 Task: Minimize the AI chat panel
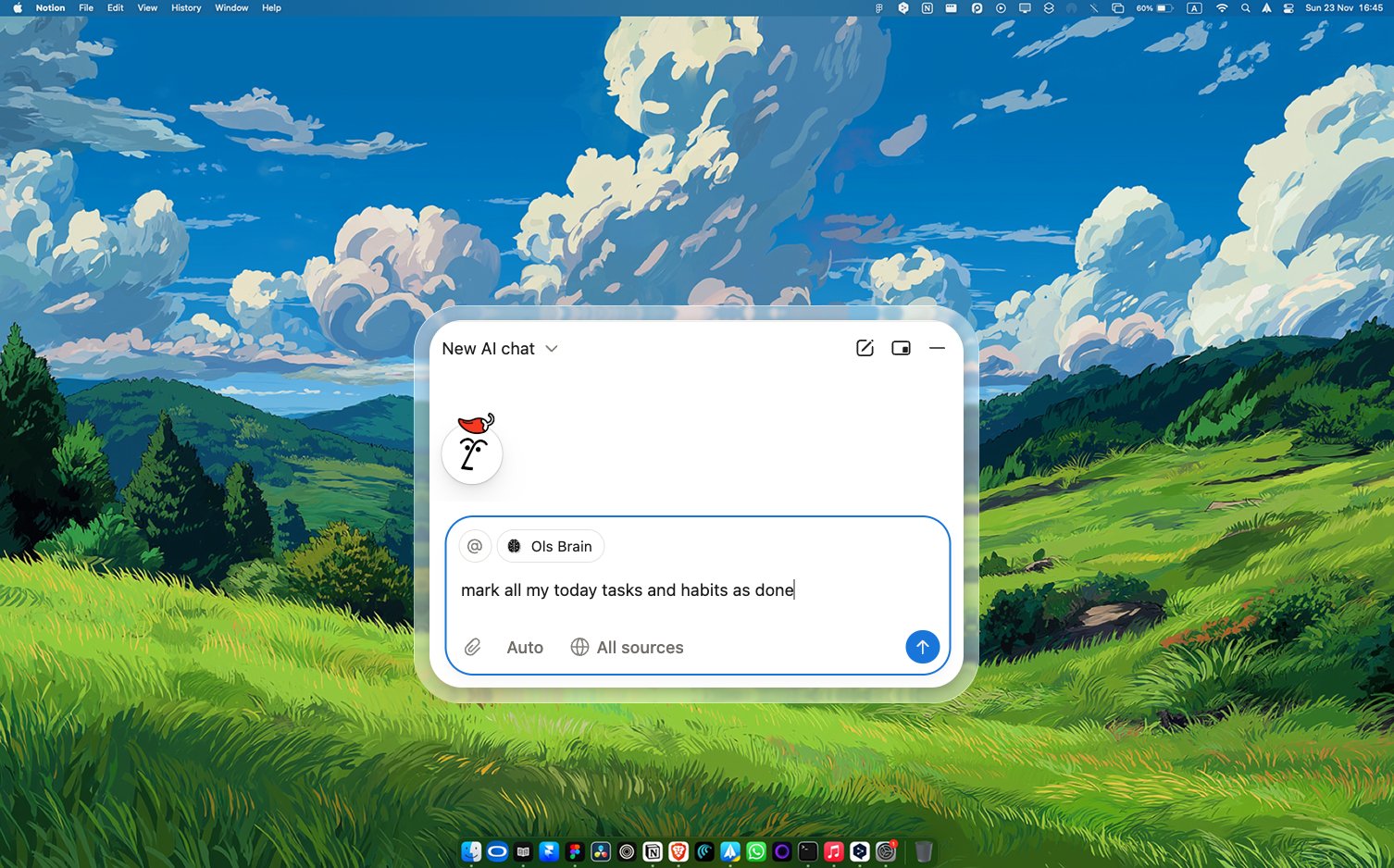coord(937,348)
